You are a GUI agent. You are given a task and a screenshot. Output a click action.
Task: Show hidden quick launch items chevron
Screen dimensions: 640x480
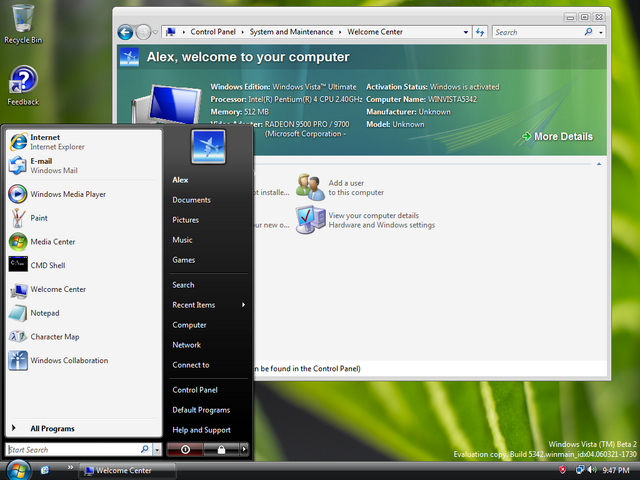pyautogui.click(x=70, y=467)
